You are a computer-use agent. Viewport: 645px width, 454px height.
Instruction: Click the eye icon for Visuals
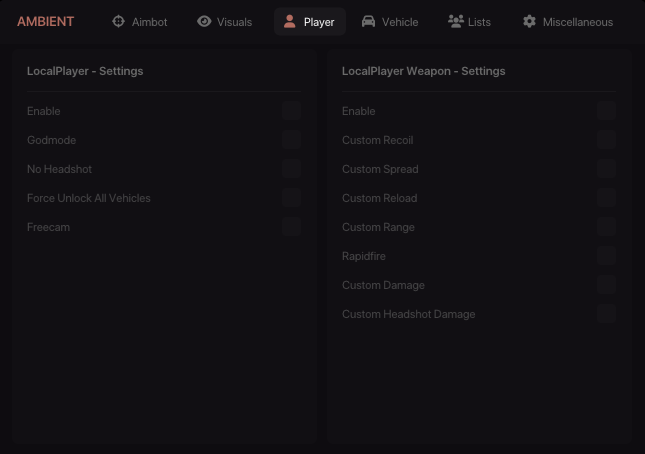click(x=204, y=21)
